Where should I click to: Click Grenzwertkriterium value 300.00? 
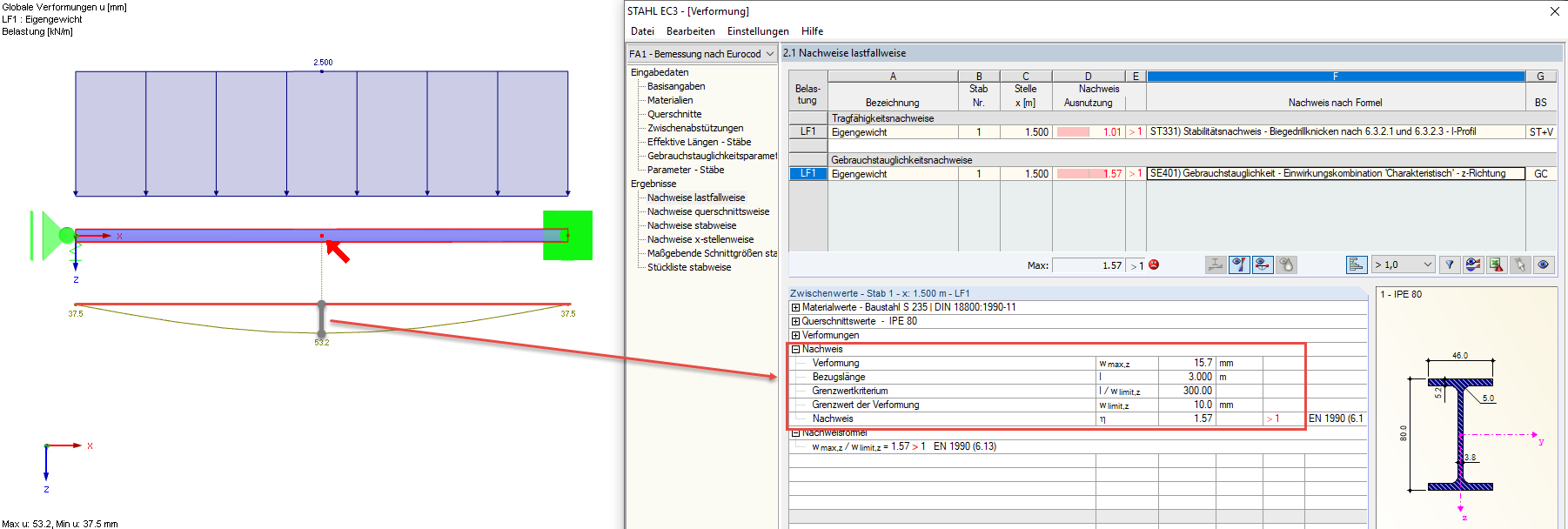(x=1187, y=391)
